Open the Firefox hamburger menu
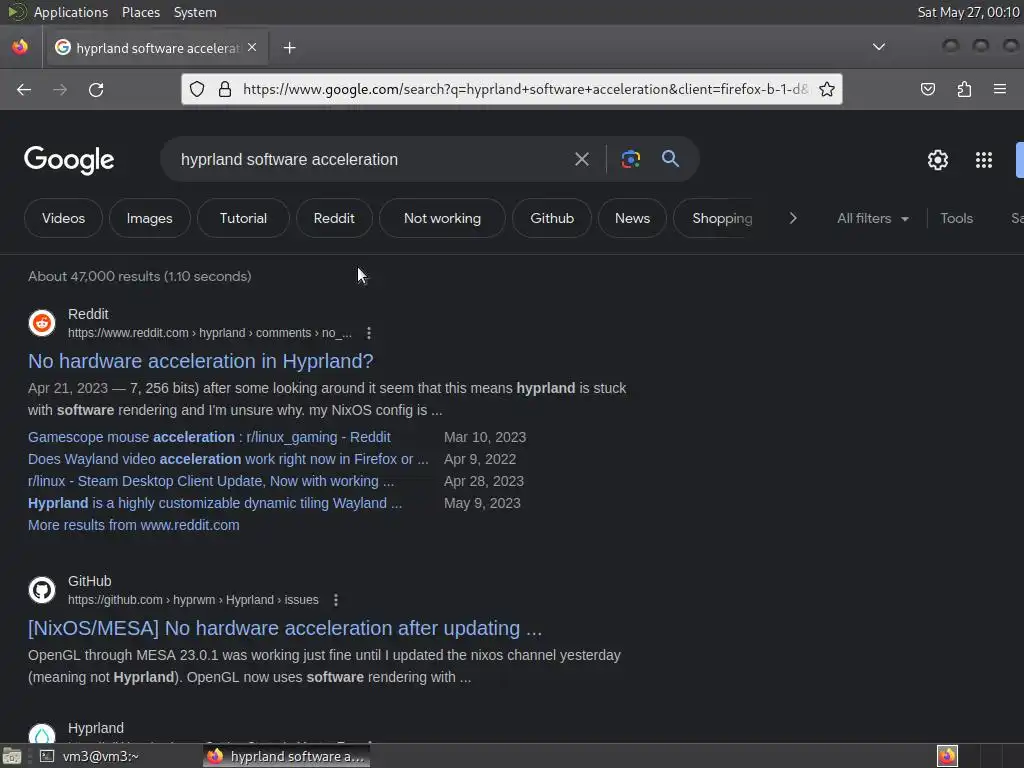This screenshot has width=1024, height=768. tap(999, 89)
